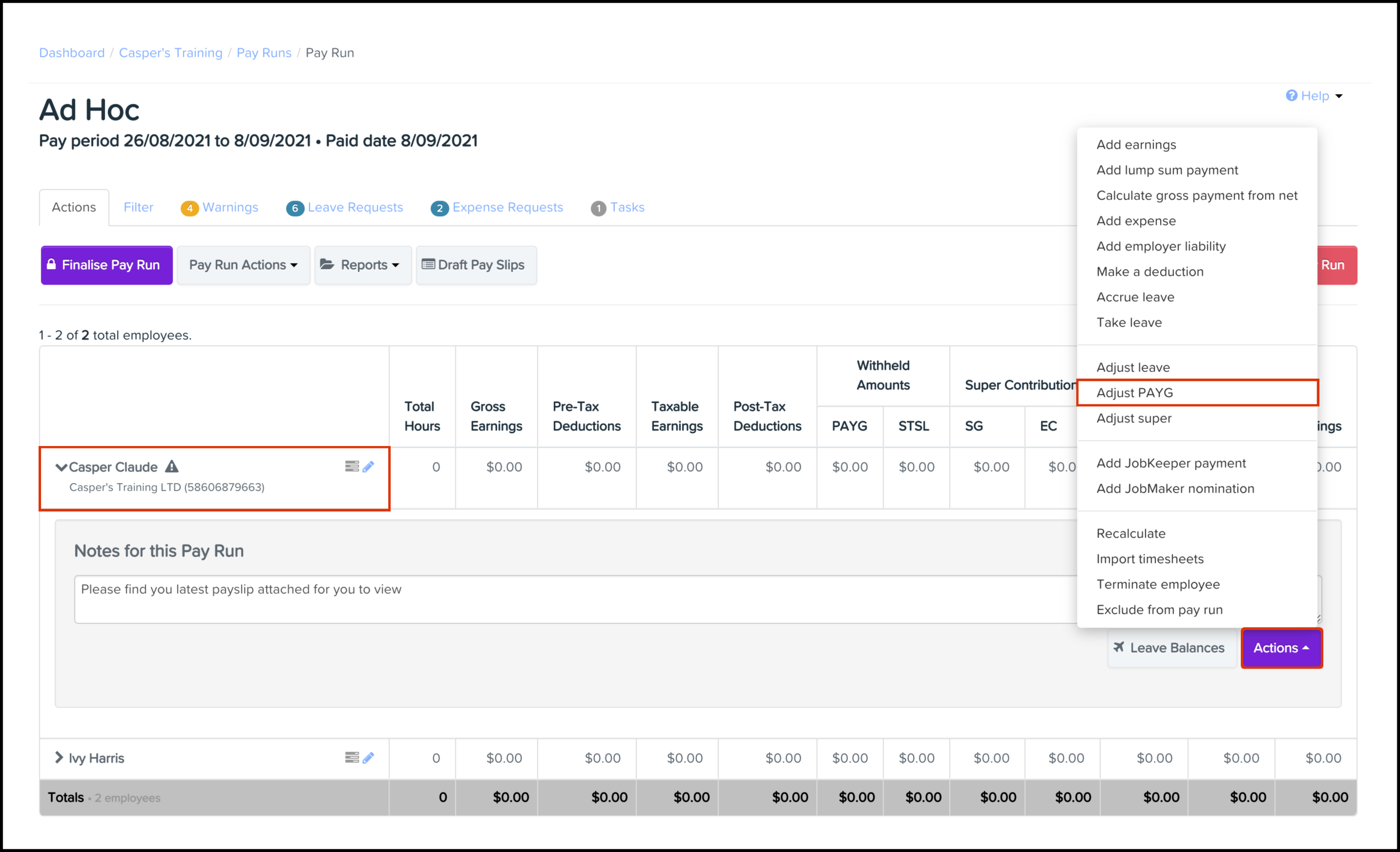Click the Leave Requests count badge

pos(294,208)
